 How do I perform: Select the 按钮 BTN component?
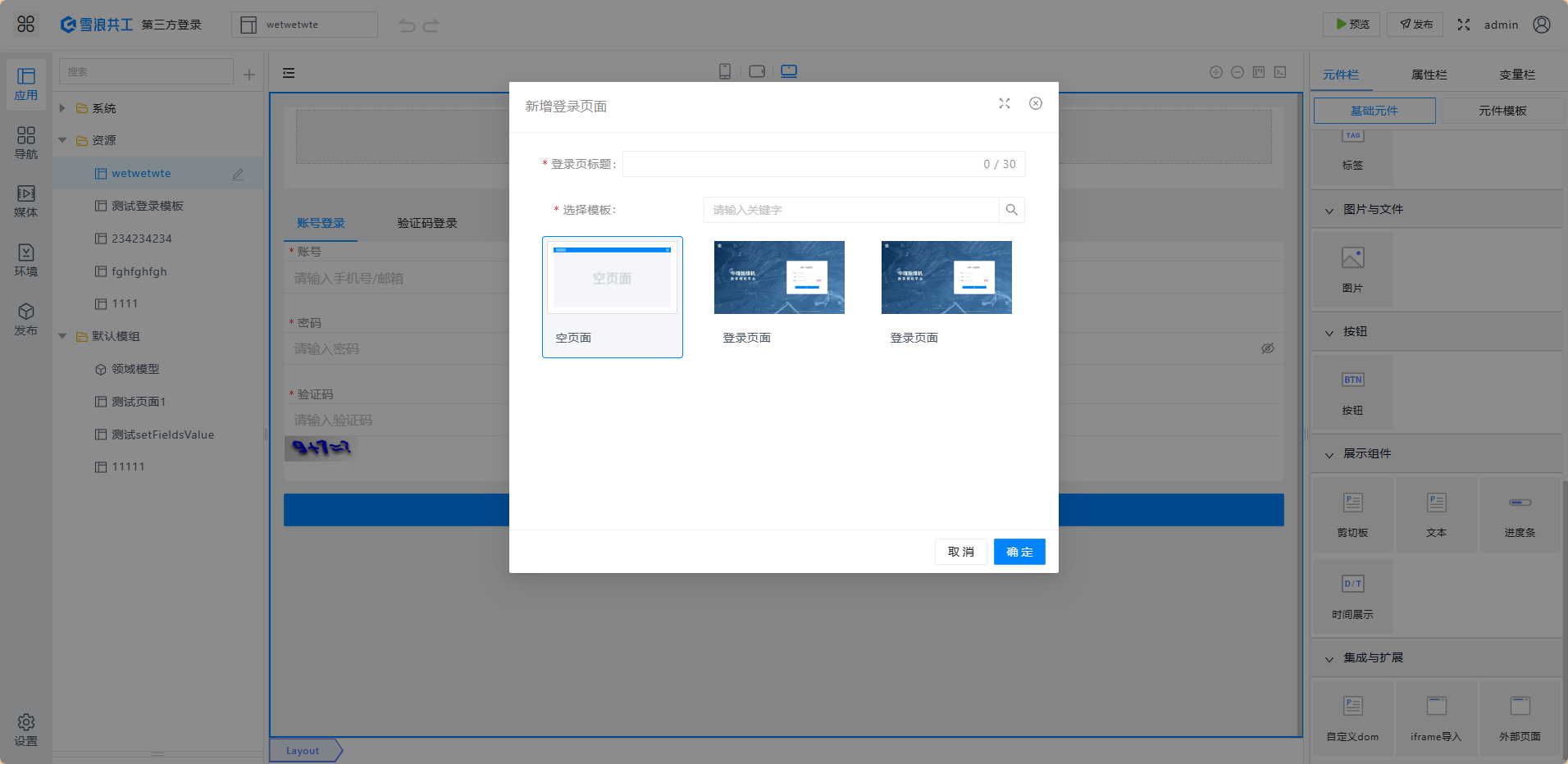click(x=1353, y=392)
